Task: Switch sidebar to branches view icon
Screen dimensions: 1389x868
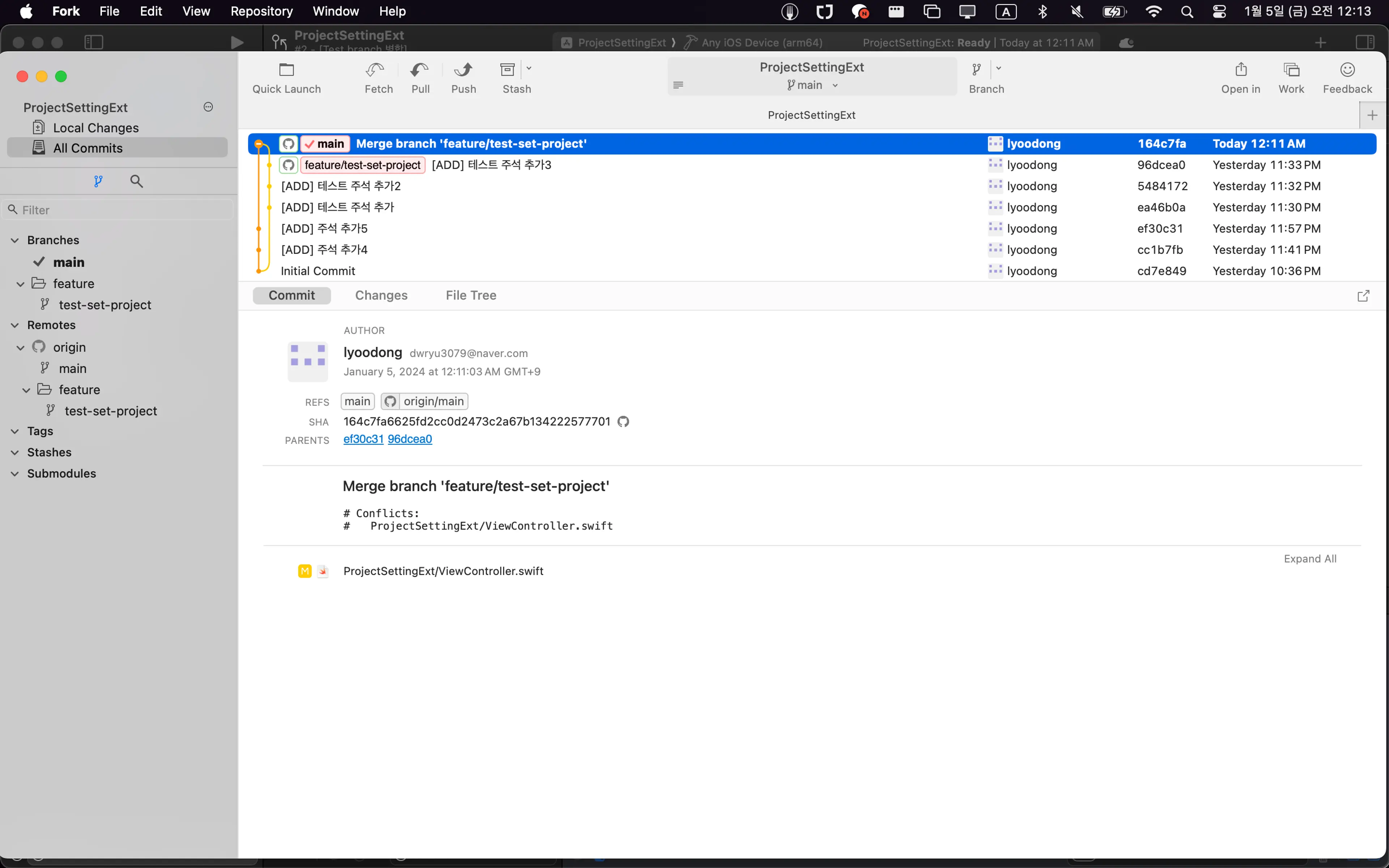Action: point(98,182)
